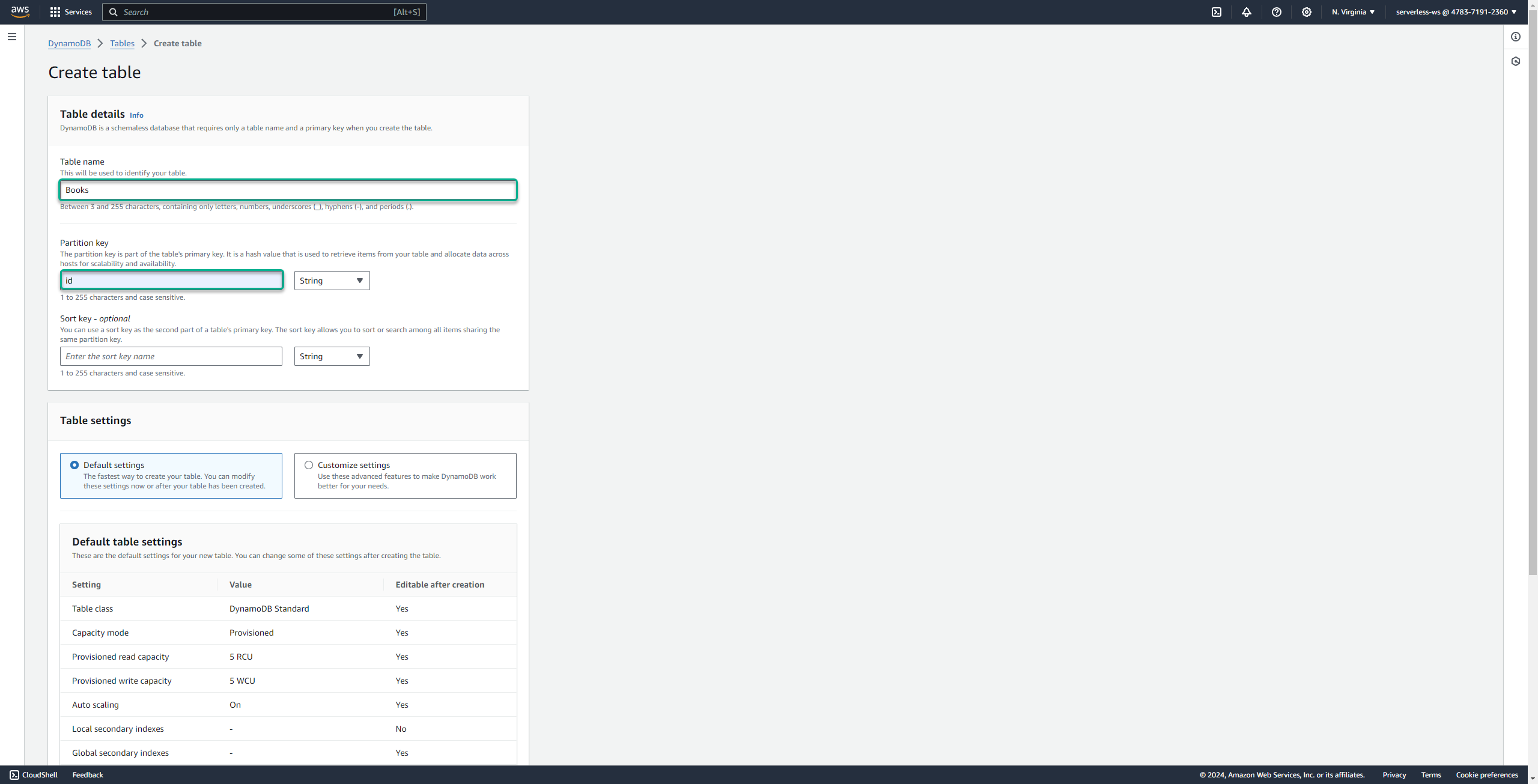Click the settings gear icon

[x=1307, y=12]
